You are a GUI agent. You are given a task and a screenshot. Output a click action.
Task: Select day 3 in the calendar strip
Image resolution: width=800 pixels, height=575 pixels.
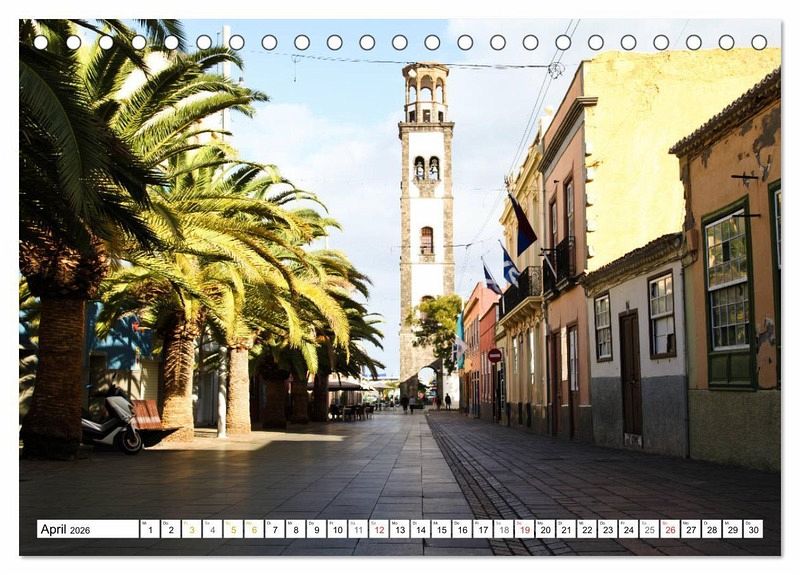coord(191,529)
